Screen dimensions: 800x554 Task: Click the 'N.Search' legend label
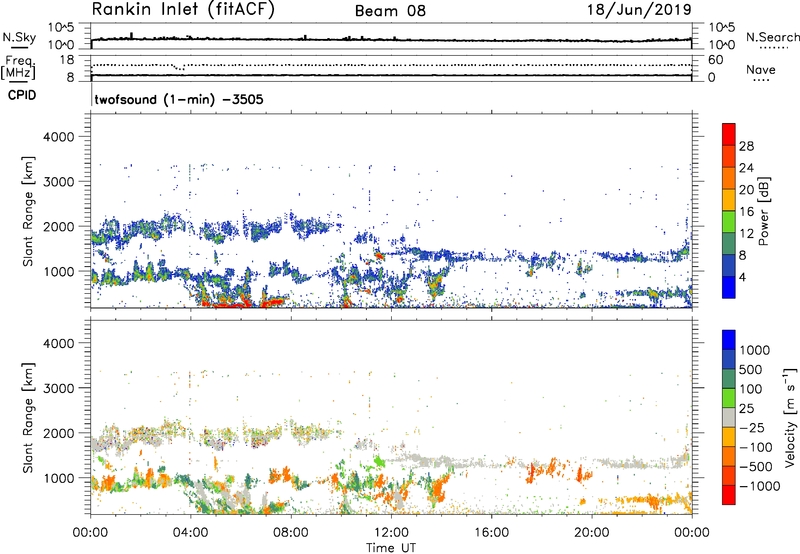click(x=773, y=37)
